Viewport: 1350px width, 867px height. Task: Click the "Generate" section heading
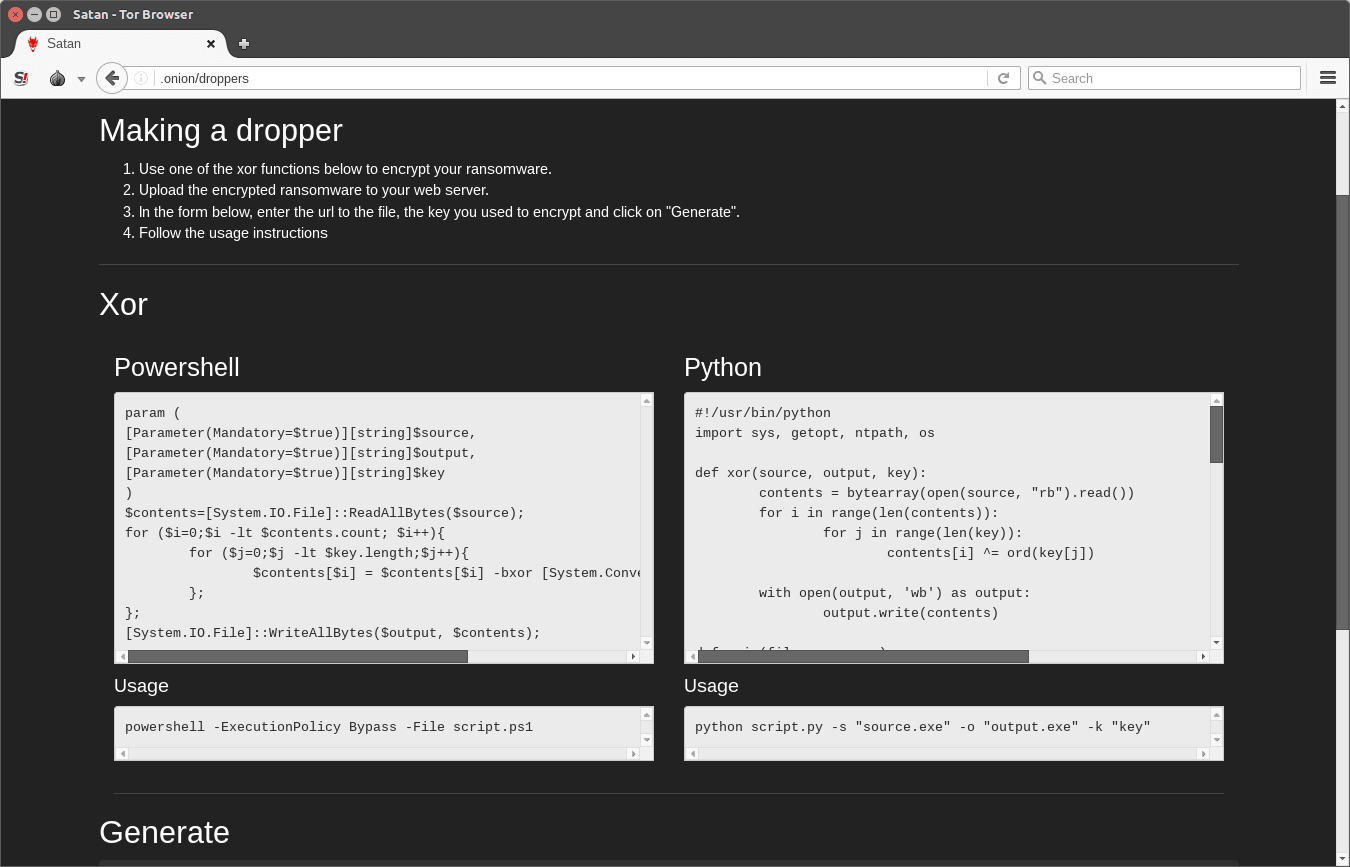coord(164,833)
